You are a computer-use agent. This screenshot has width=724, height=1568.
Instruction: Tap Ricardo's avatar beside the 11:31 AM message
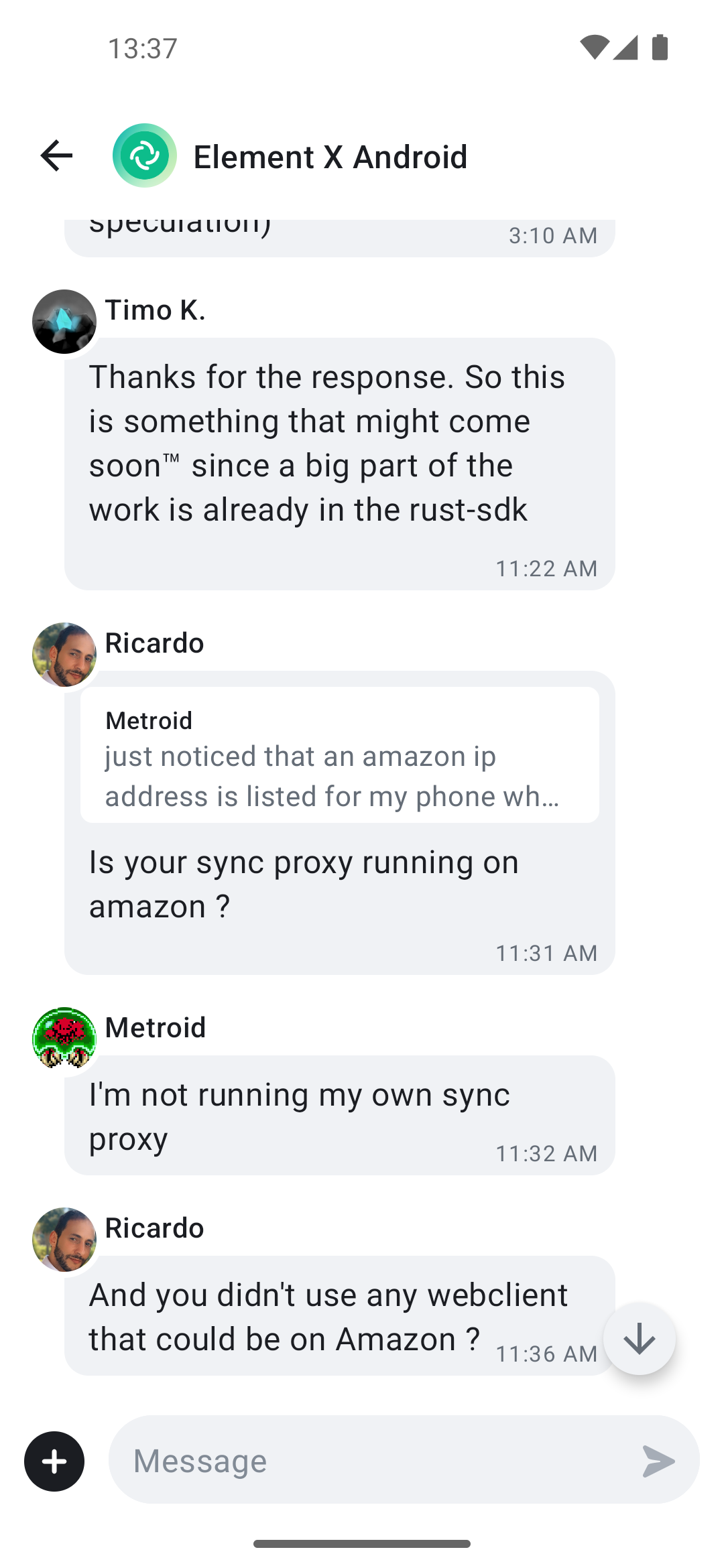(64, 655)
